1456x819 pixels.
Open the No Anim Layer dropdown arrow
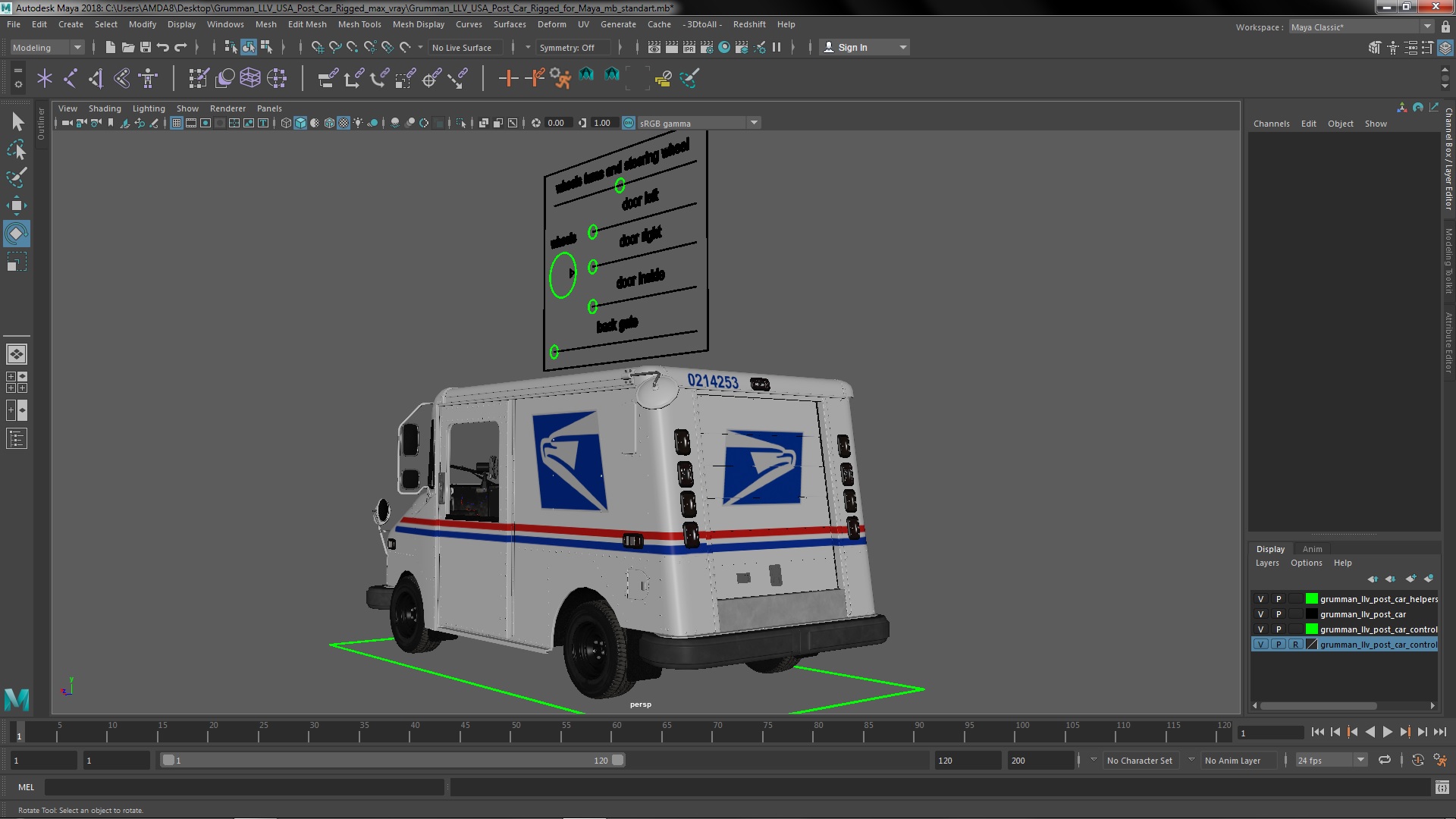tap(1191, 760)
